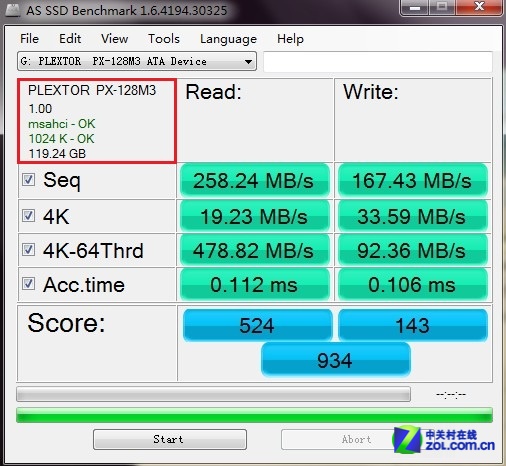Open the View menu
Viewport: 506px width, 466px height.
(114, 39)
